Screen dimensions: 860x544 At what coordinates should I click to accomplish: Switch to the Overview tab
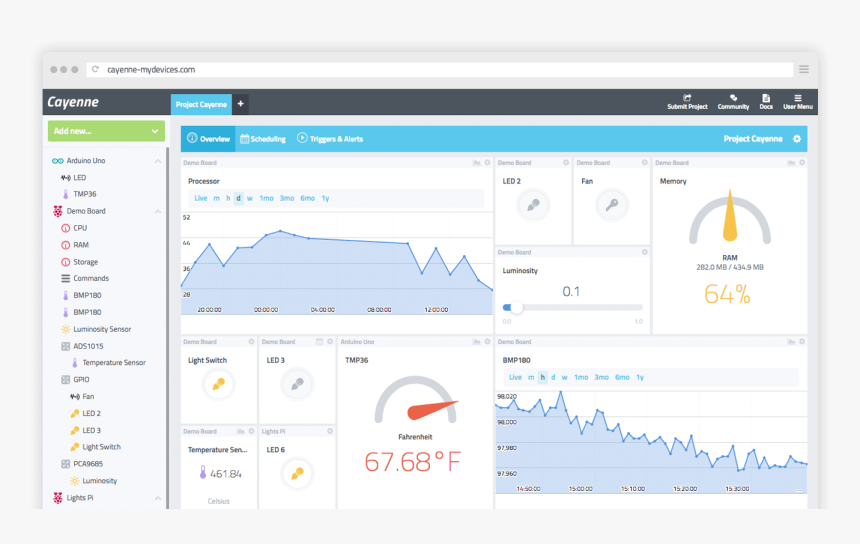[208, 139]
